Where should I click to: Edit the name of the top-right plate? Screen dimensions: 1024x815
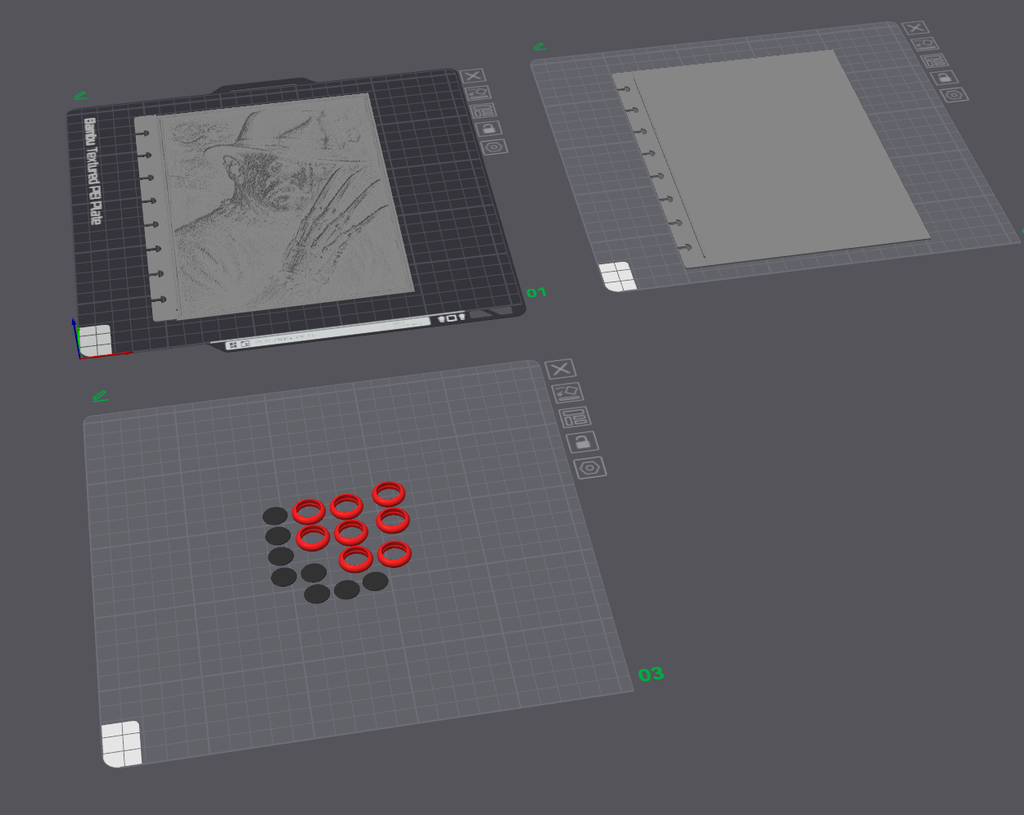pos(540,47)
